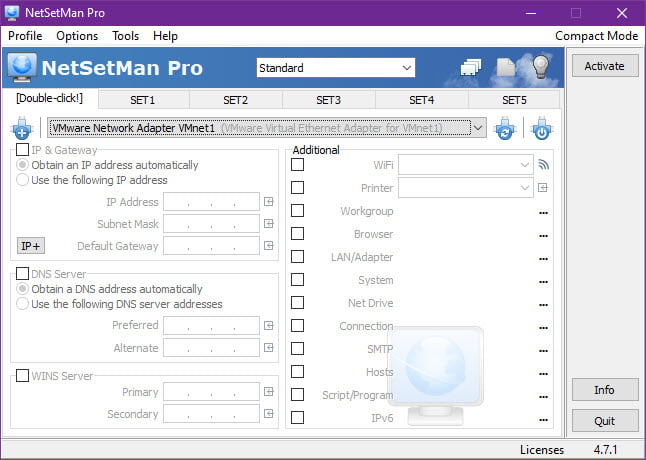Open the Tools menu
Viewport: 646px width, 460px height.
[x=125, y=36]
